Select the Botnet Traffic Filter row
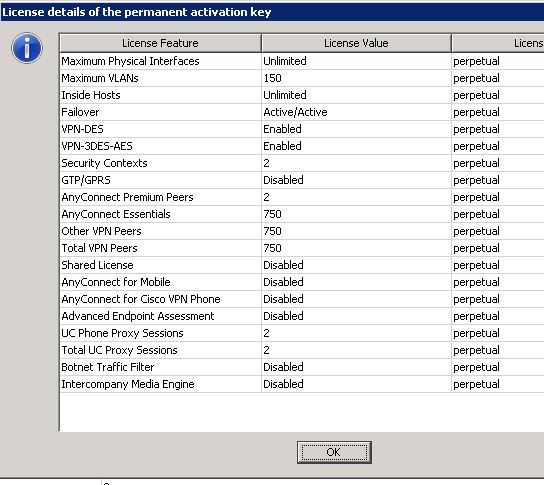 click(302, 367)
